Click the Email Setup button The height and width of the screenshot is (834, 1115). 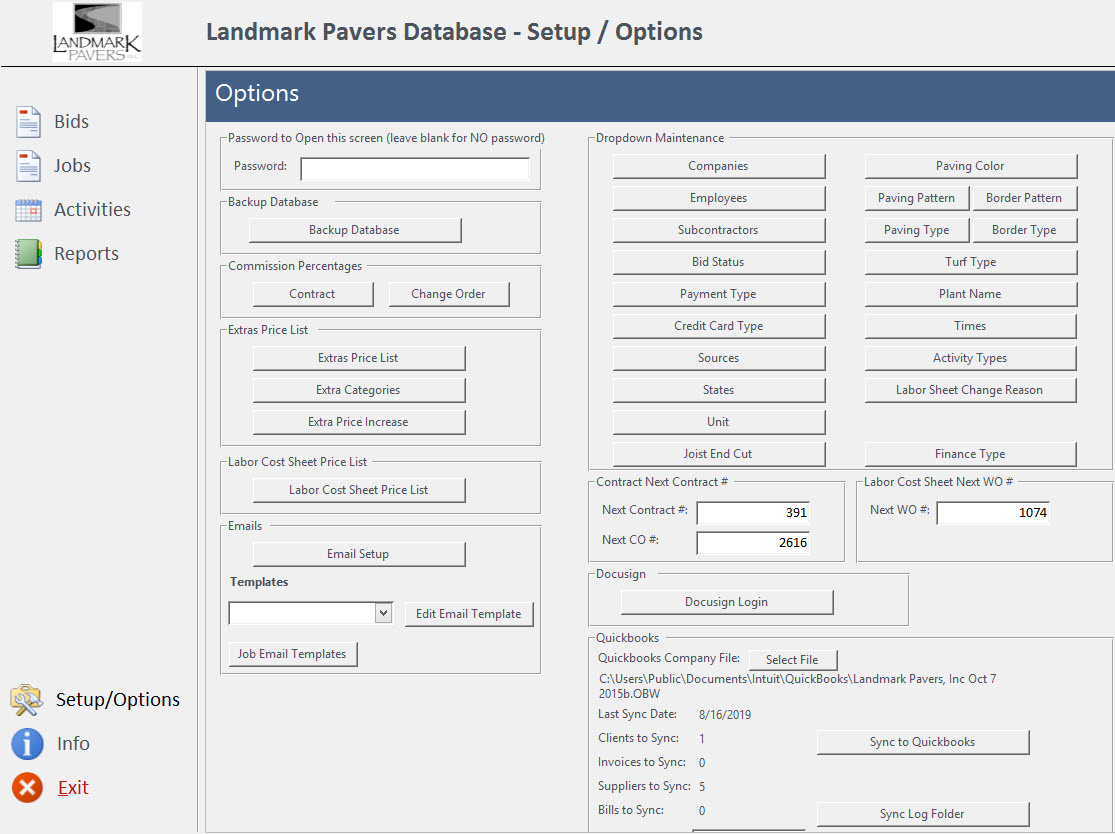(x=359, y=554)
